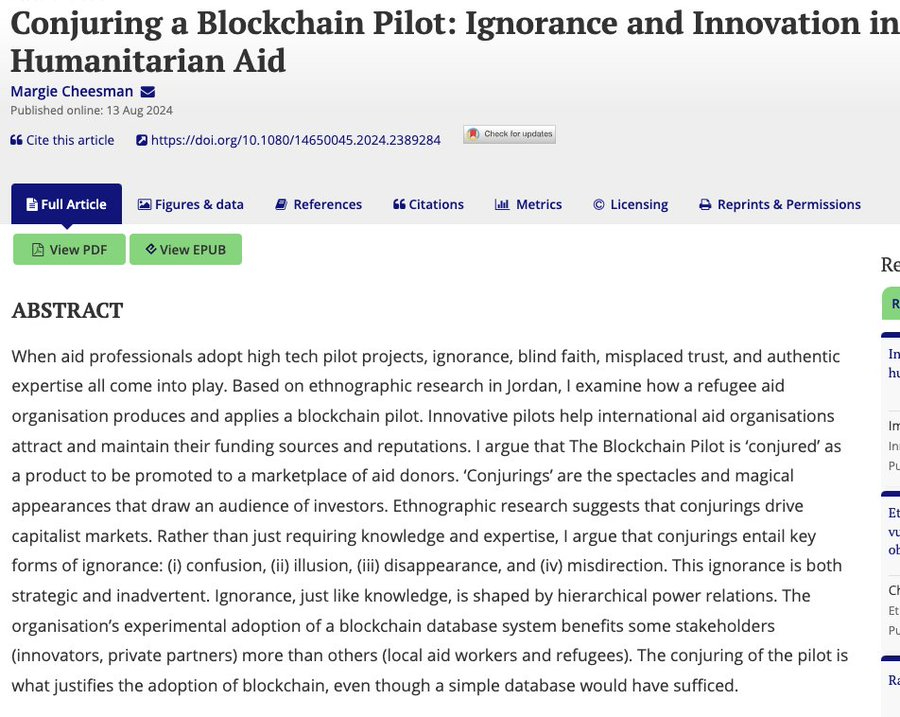Click the bar chart icon on Metrics
The height and width of the screenshot is (717, 900).
tap(502, 204)
